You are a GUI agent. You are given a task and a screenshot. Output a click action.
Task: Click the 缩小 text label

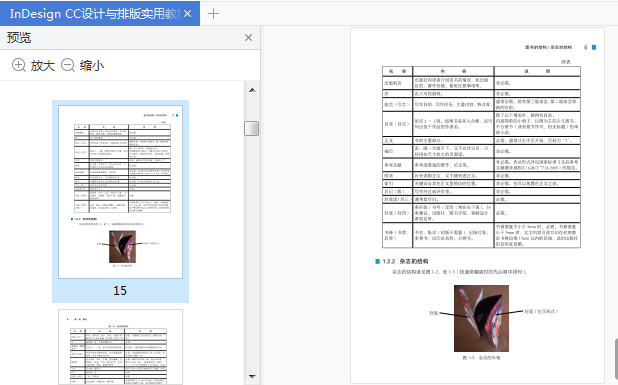click(x=92, y=65)
